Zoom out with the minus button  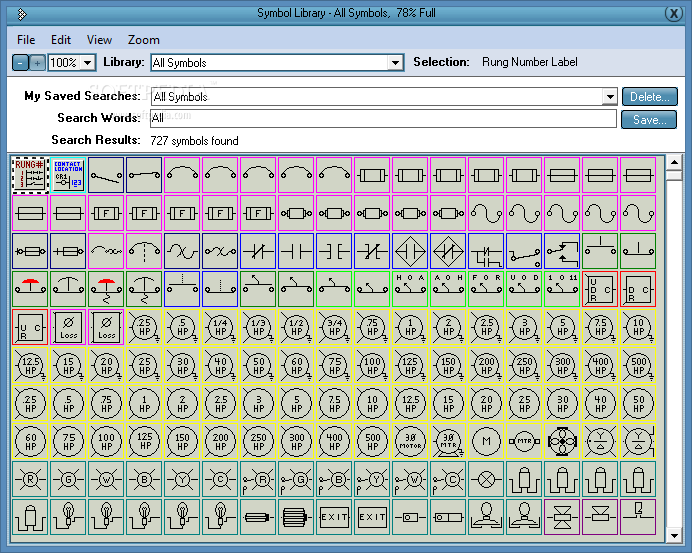point(20,63)
